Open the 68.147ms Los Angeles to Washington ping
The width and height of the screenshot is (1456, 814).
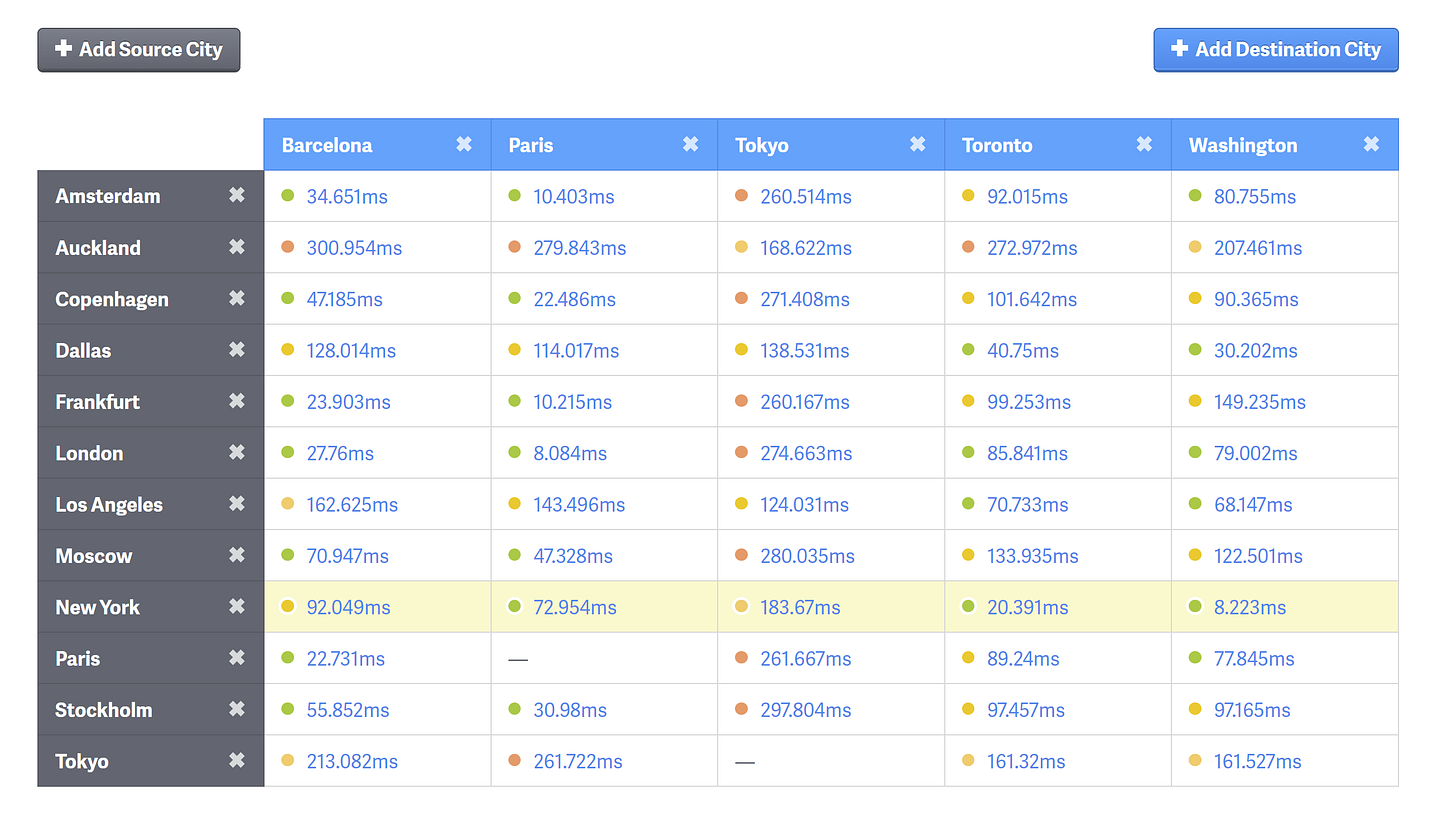click(1253, 505)
